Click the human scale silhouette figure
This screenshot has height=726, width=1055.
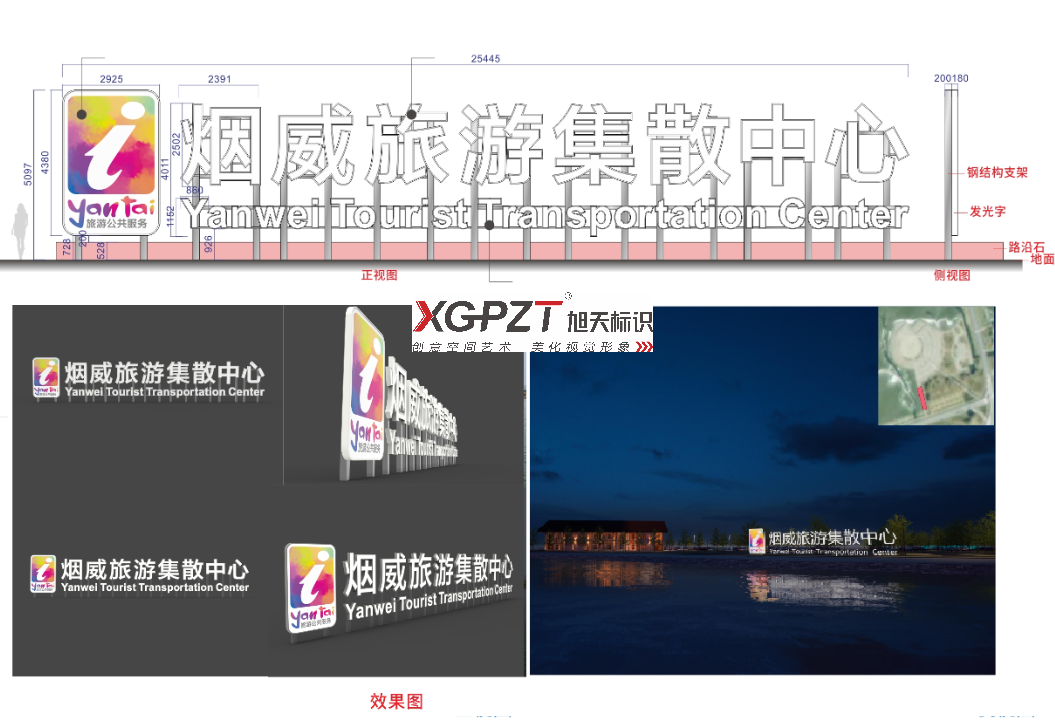point(20,231)
